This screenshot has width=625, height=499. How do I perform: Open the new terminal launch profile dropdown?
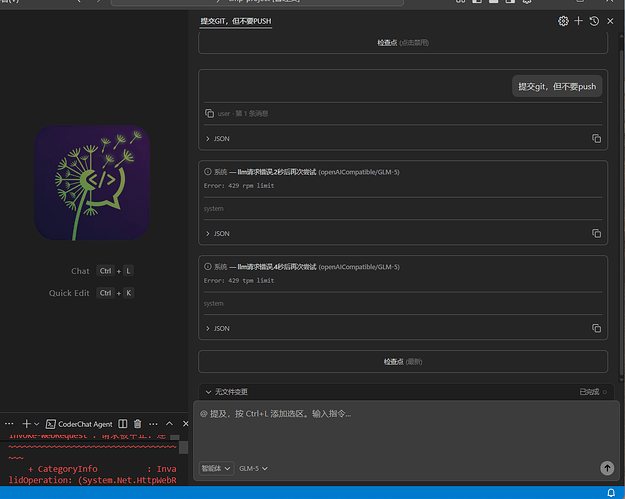click(37, 424)
